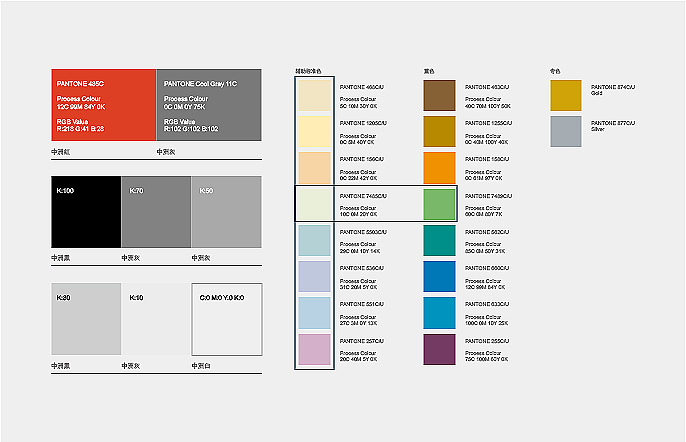Select the PANTONE Cool Gray 11C swatch
The height and width of the screenshot is (442, 686).
coord(208,104)
